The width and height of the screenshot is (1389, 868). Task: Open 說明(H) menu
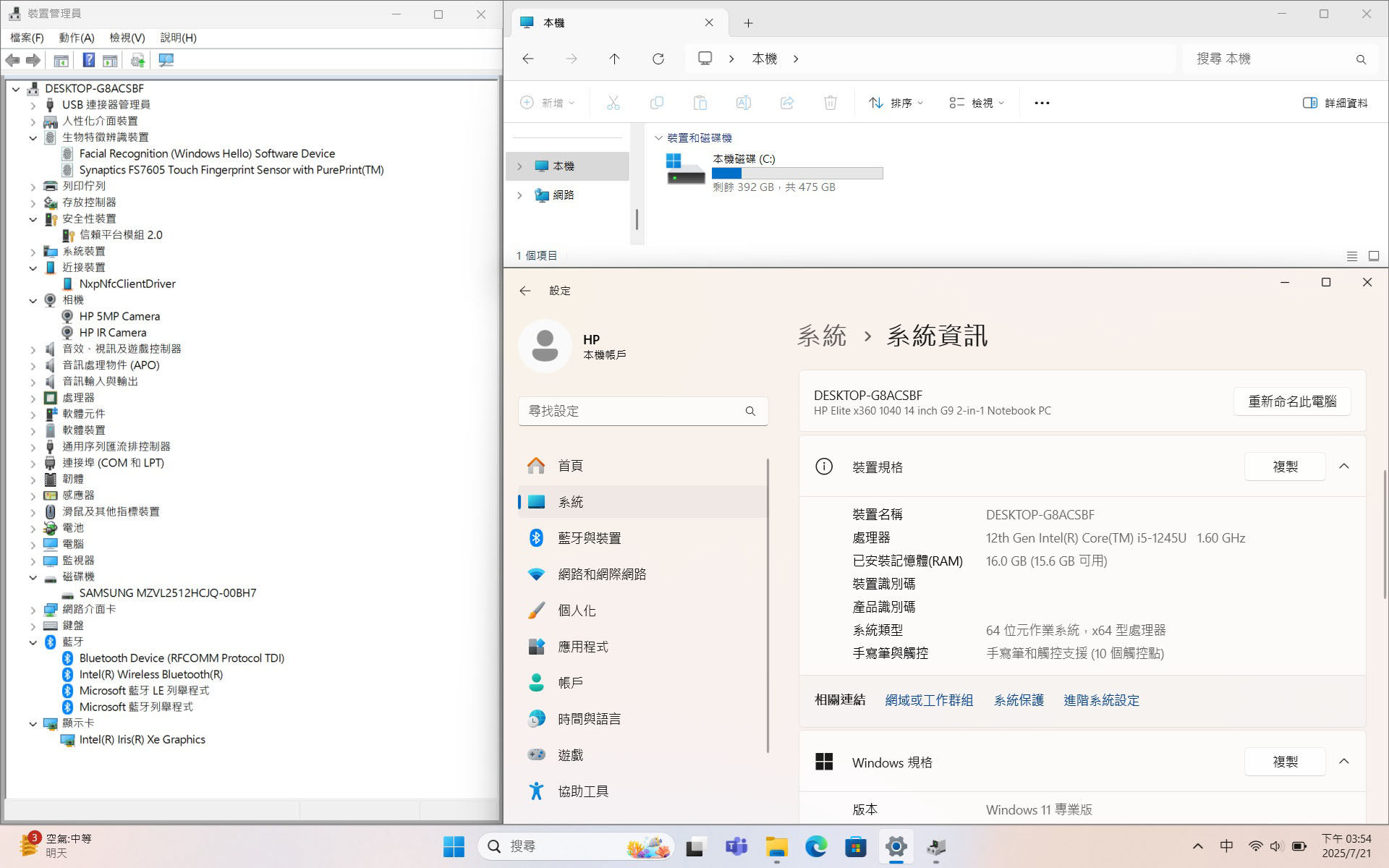[178, 38]
